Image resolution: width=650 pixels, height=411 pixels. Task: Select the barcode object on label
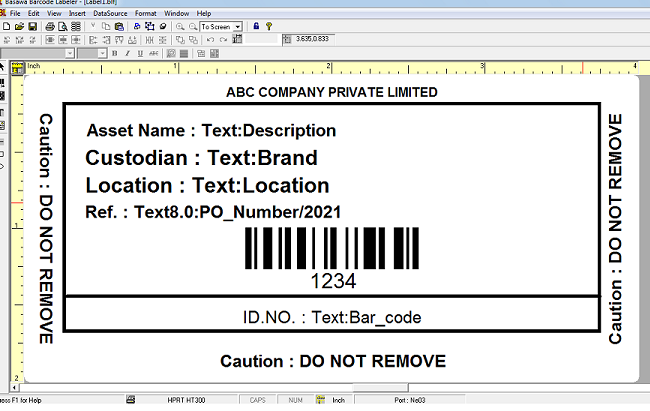332,248
